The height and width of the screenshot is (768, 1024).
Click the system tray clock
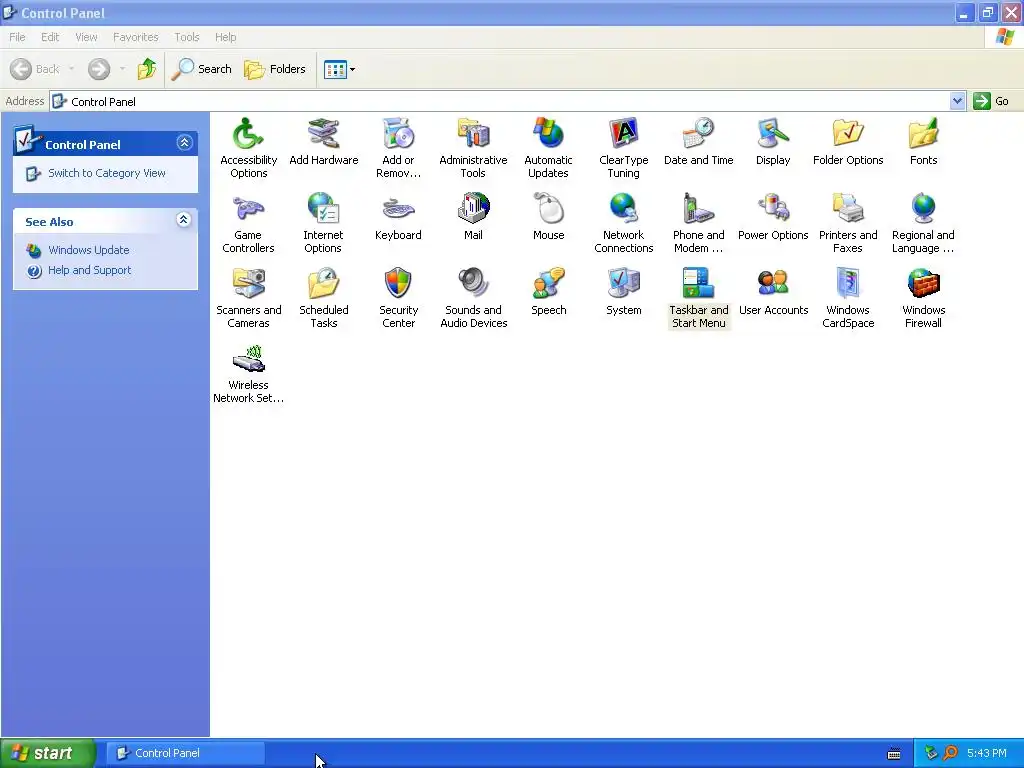point(986,753)
